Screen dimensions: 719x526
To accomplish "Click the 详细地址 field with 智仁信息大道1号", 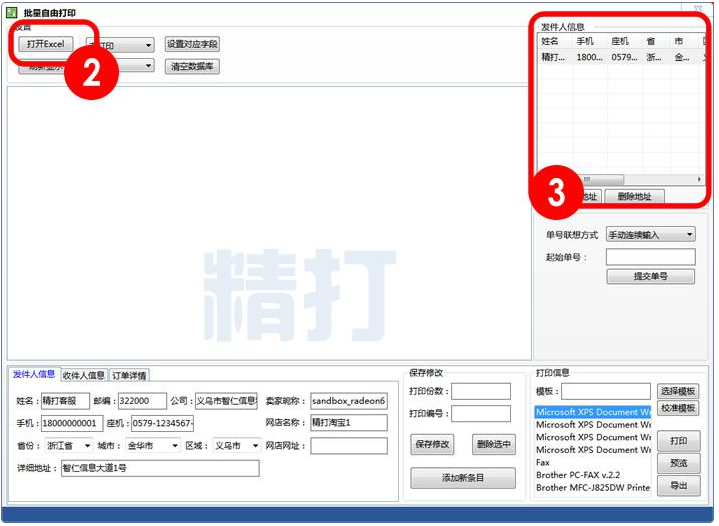I will click(160, 468).
